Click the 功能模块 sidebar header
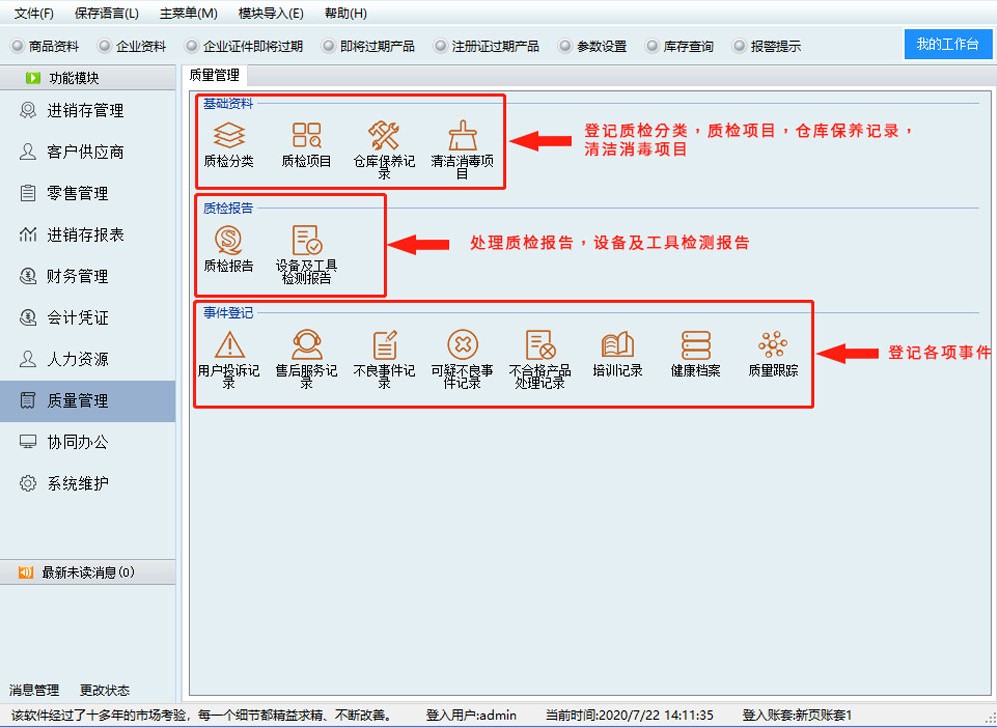Viewport: 997px width, 727px height. coord(88,78)
